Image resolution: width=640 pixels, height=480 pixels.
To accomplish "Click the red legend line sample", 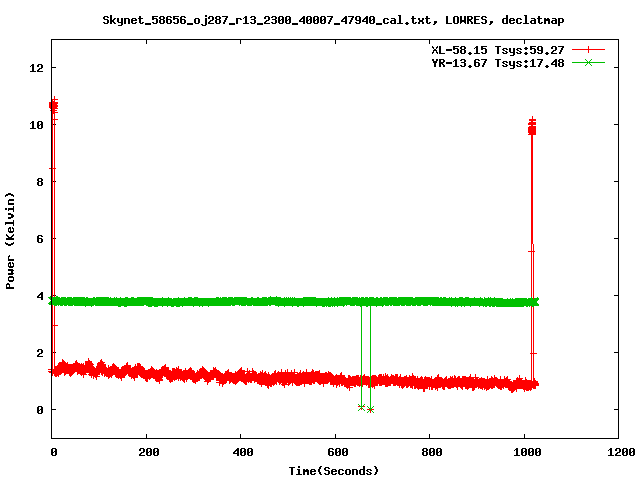I will click(588, 50).
